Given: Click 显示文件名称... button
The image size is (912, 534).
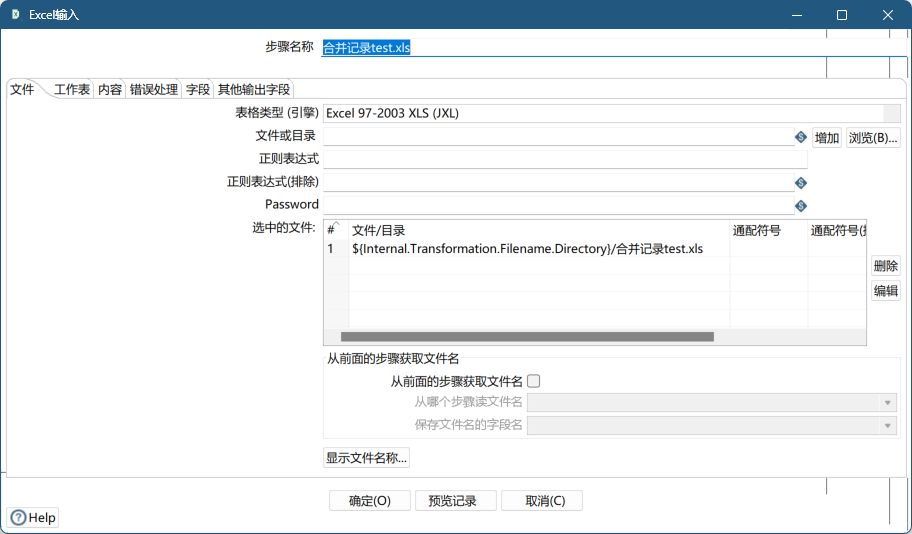Looking at the screenshot, I should coord(366,458).
